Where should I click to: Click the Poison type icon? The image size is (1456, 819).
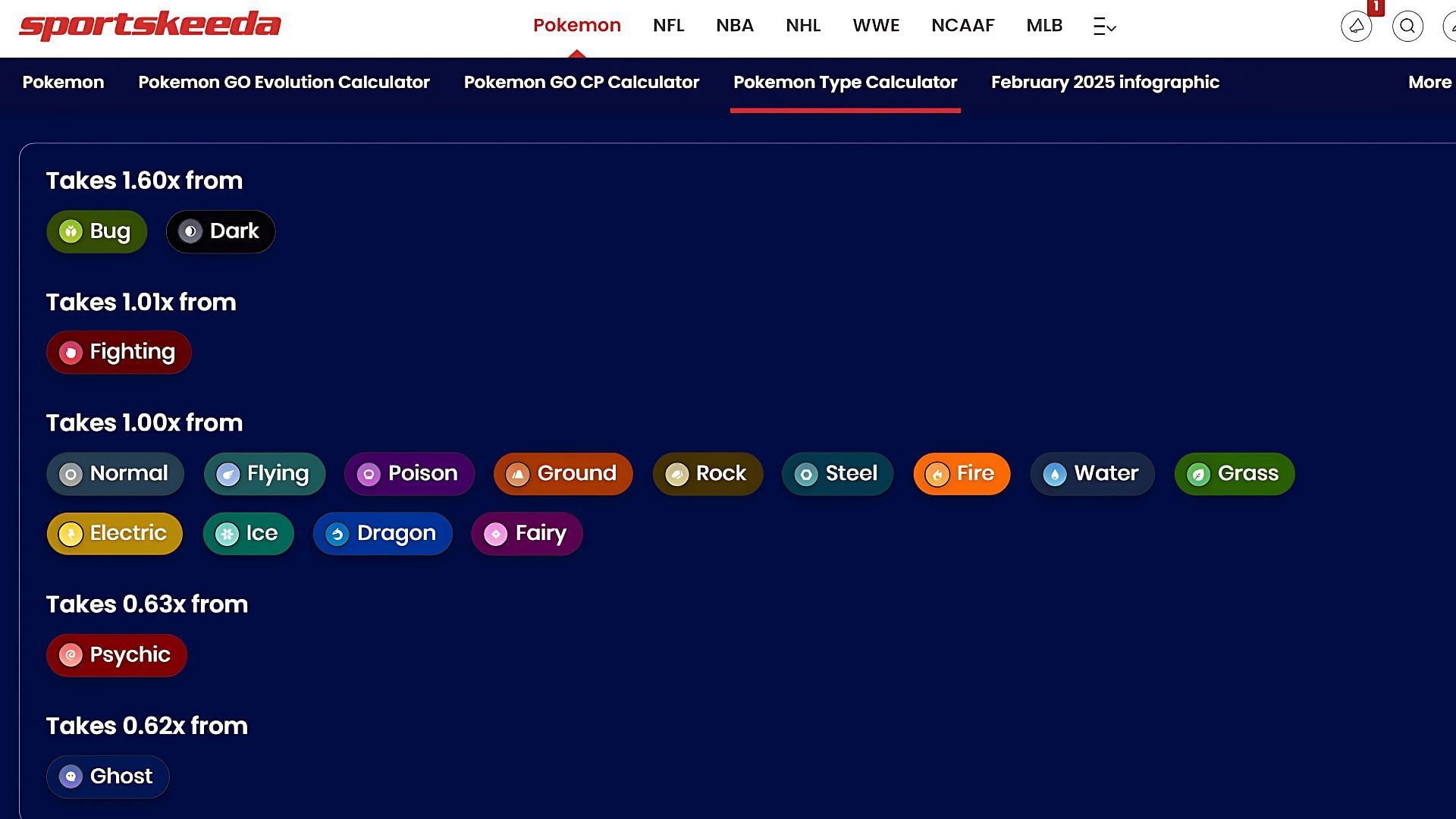point(369,475)
